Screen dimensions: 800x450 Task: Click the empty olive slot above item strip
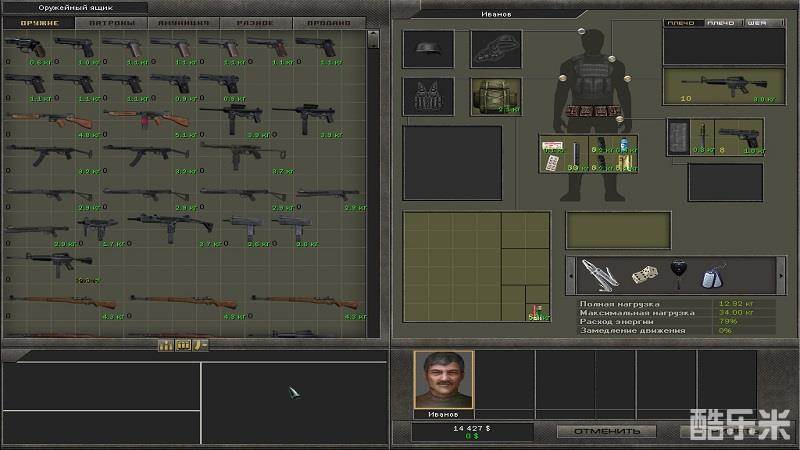pyautogui.click(x=618, y=231)
